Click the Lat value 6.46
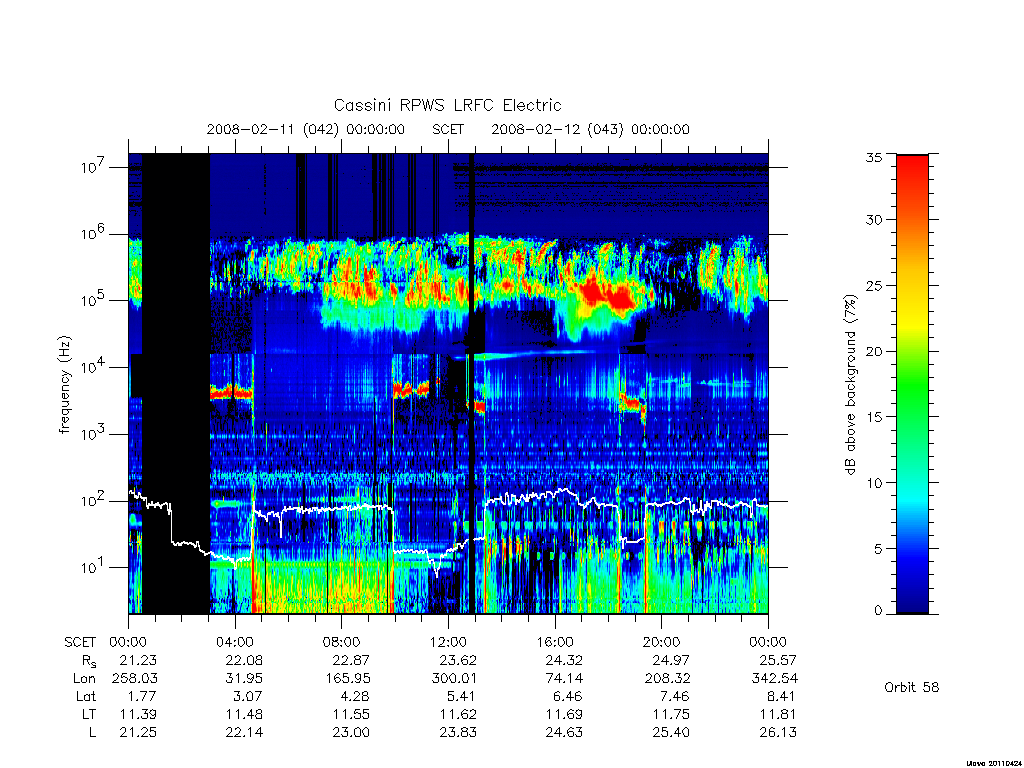1024x768 pixels. click(x=564, y=696)
